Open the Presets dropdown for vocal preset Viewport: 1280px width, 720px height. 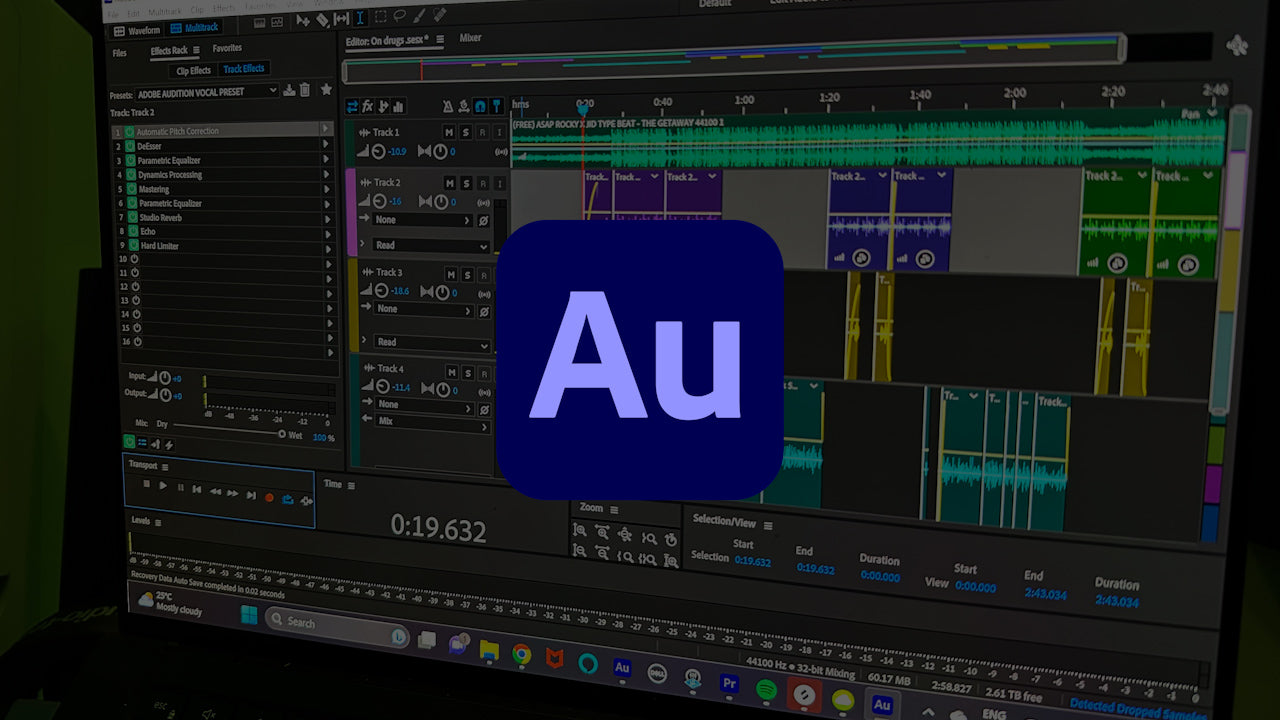207,92
